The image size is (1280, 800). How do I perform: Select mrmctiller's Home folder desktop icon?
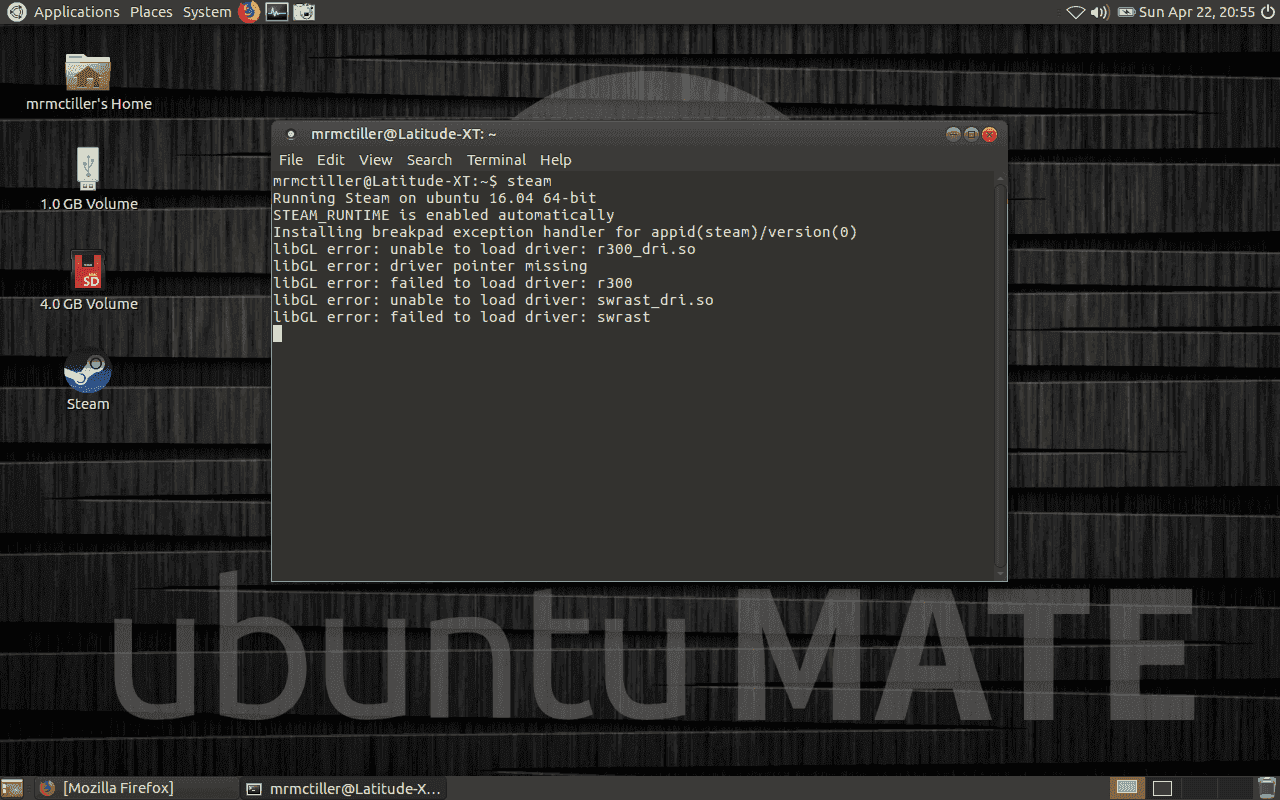pyautogui.click(x=88, y=72)
